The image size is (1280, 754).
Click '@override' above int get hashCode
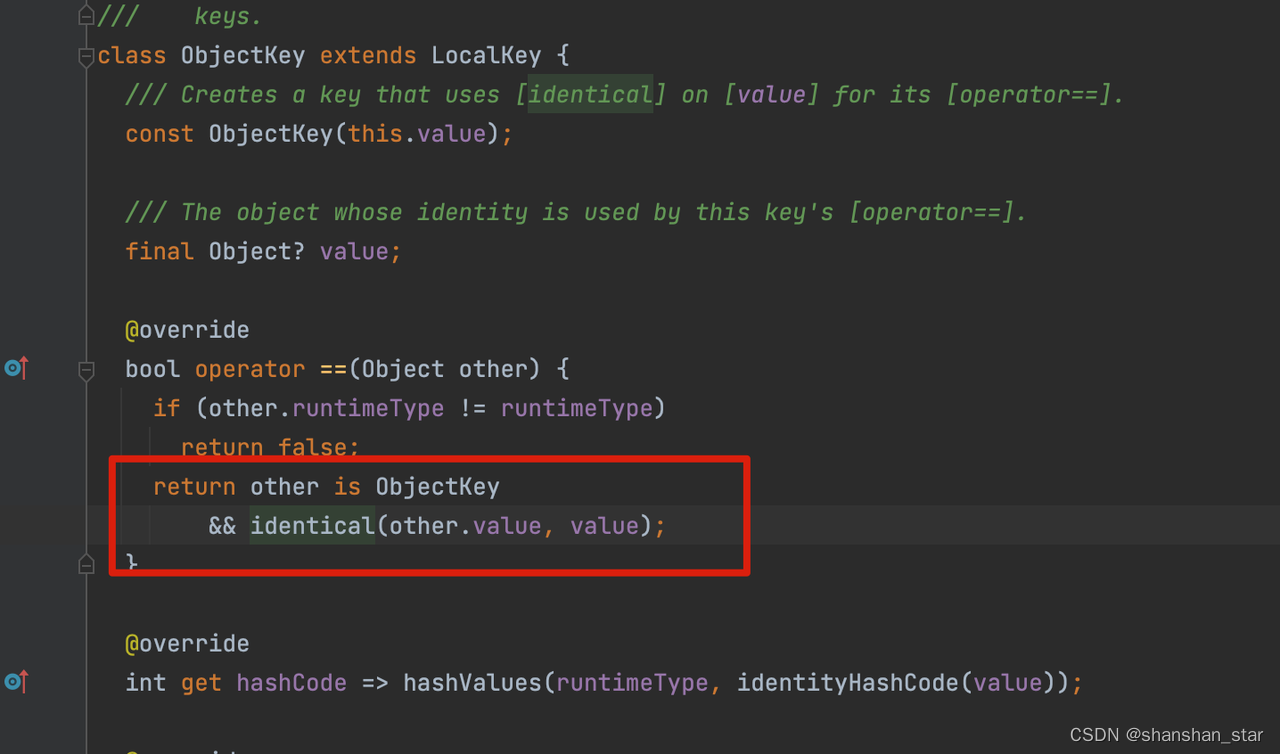pos(187,643)
